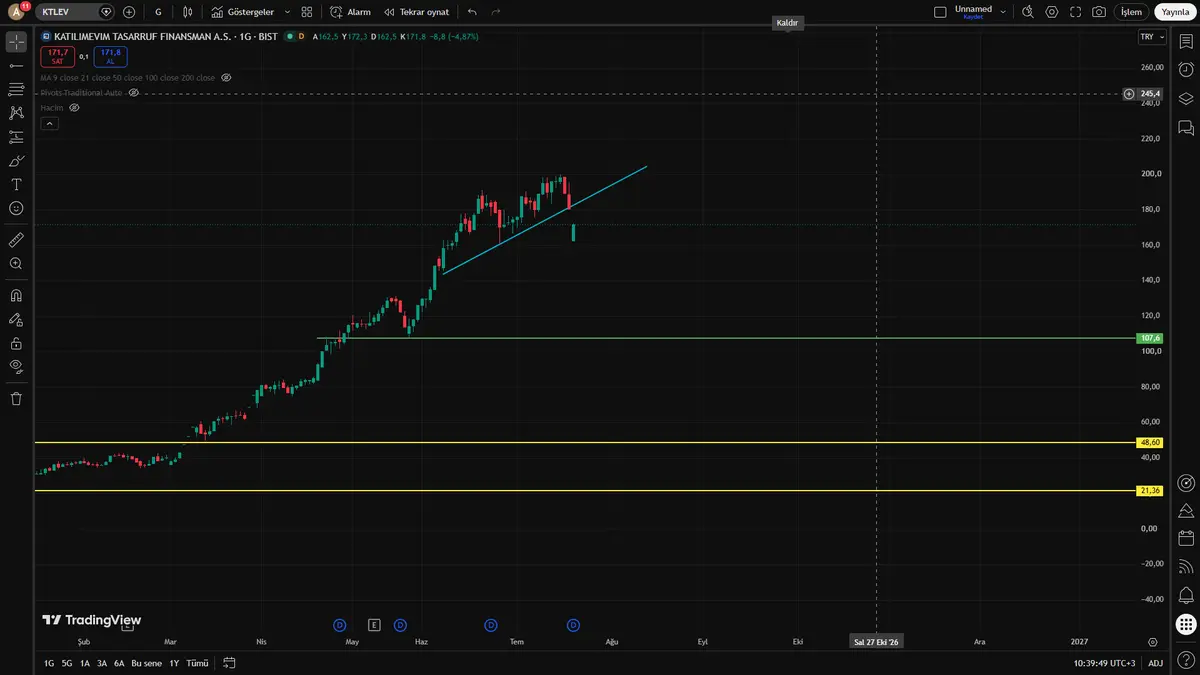This screenshot has width=1200, height=675.
Task: Click the İşlem trade button
Action: [1131, 12]
